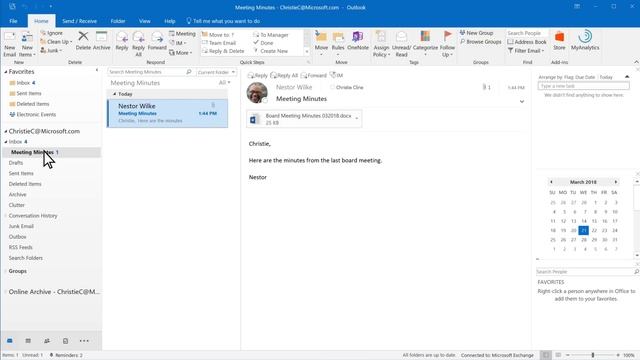This screenshot has height=360, width=640.
Task: Click Tell me what you want to do
Action: (223, 21)
